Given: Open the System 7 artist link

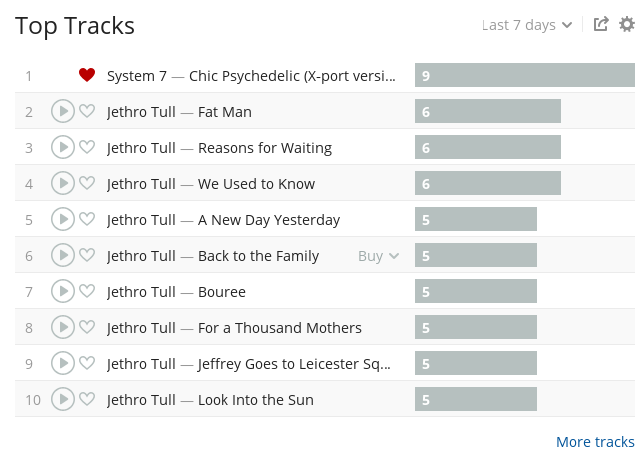Looking at the screenshot, I should tap(137, 76).
